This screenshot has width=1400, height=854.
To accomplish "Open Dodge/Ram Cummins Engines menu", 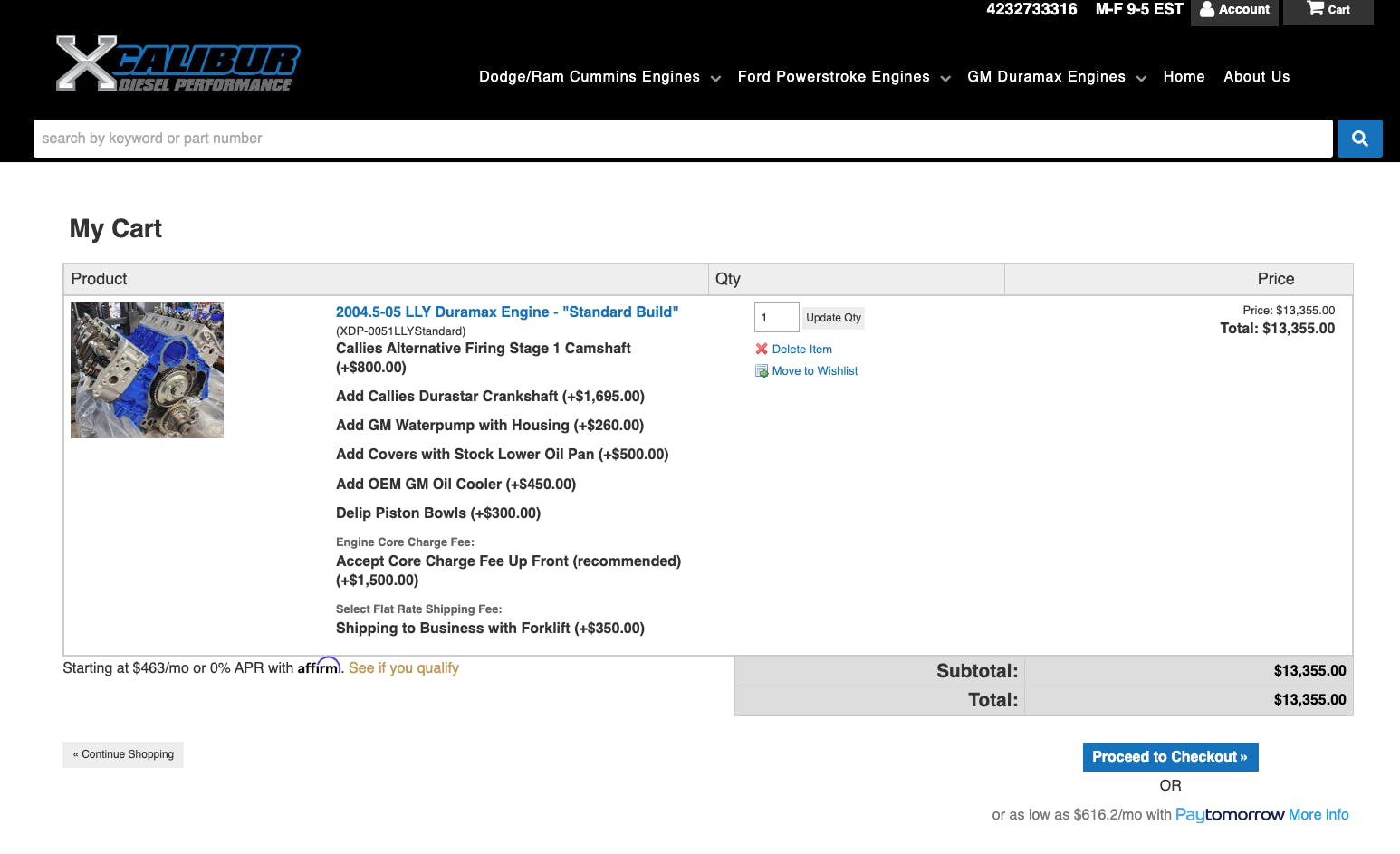I will 590,77.
